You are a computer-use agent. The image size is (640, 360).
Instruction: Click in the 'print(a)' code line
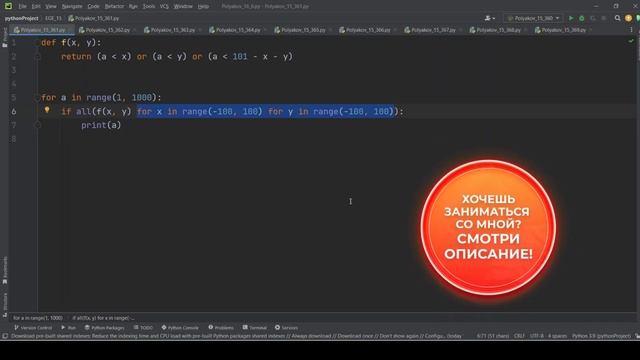pos(101,125)
